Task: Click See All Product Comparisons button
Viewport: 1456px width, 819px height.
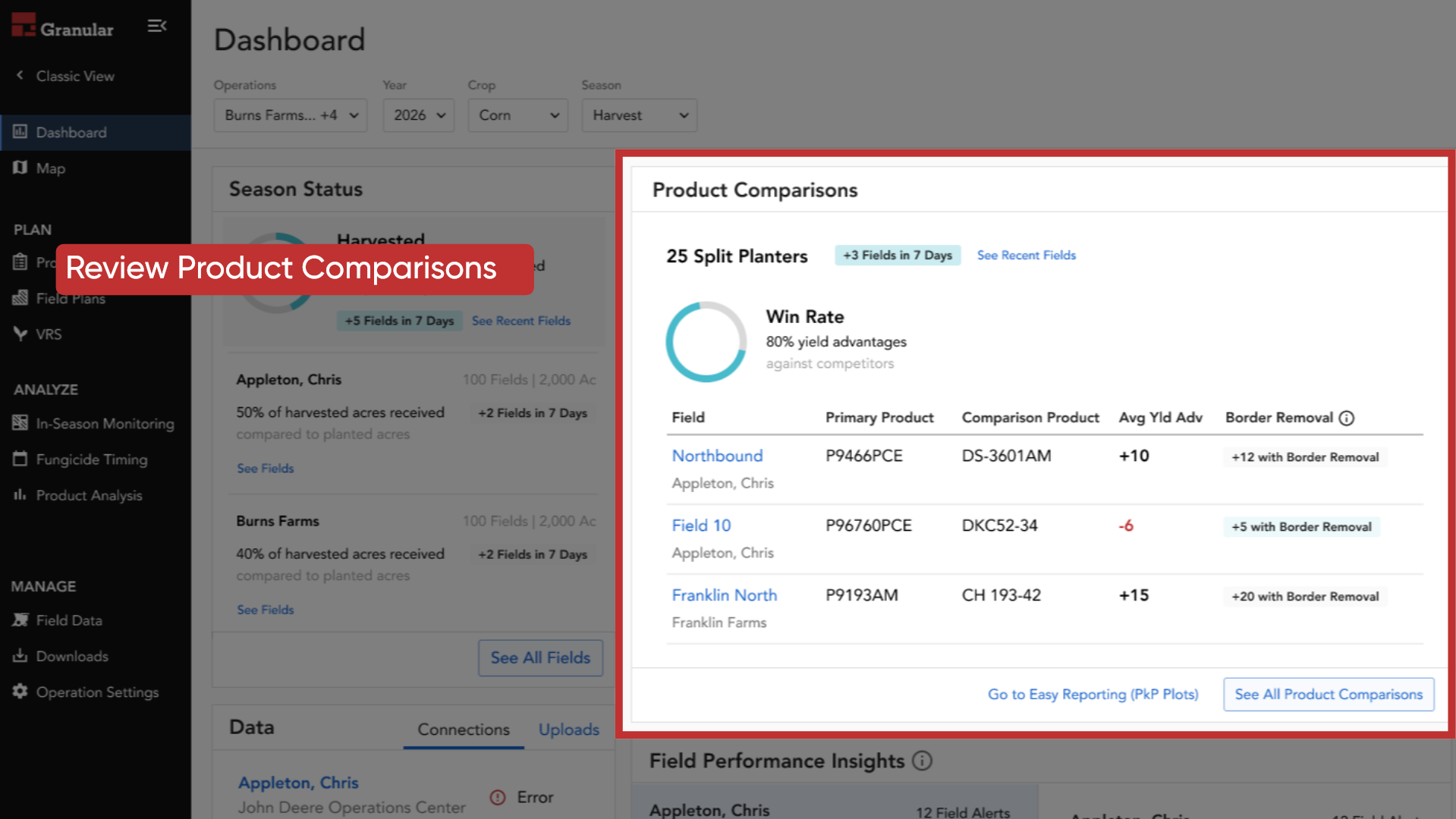Action: pos(1329,695)
